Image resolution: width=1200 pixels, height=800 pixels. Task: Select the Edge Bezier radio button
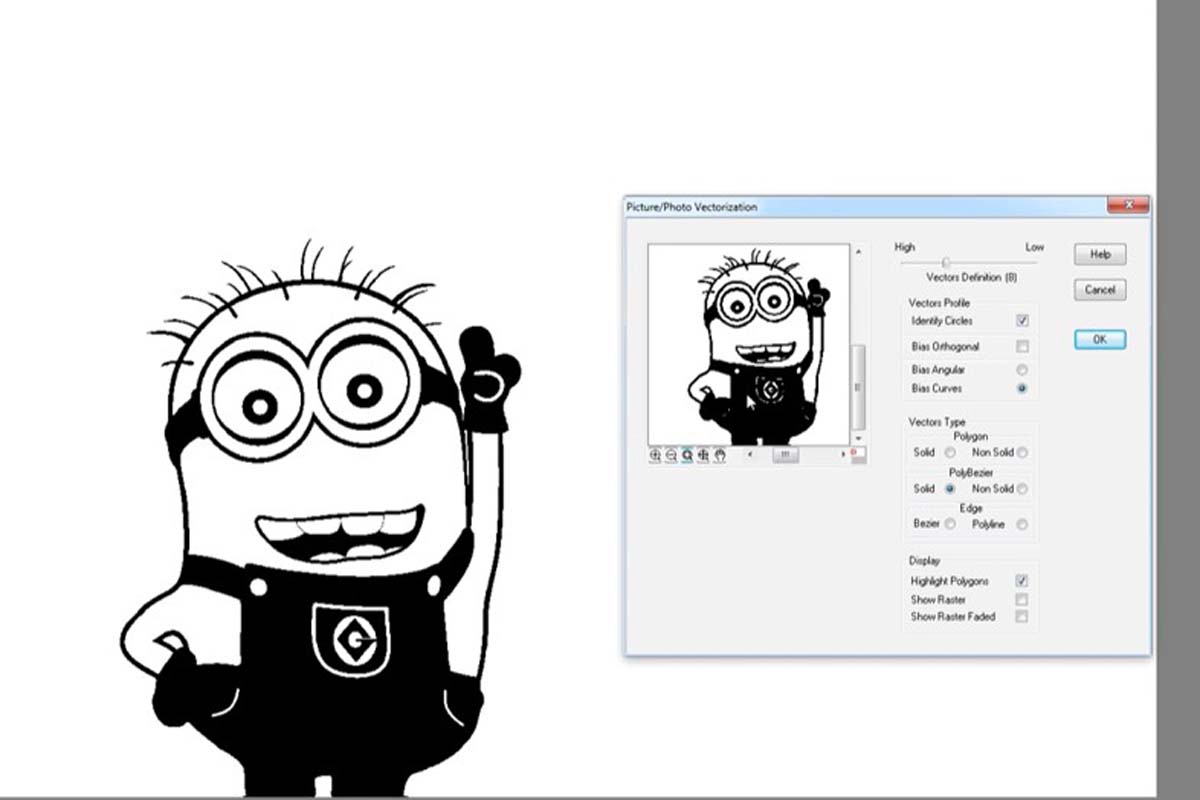pos(950,524)
